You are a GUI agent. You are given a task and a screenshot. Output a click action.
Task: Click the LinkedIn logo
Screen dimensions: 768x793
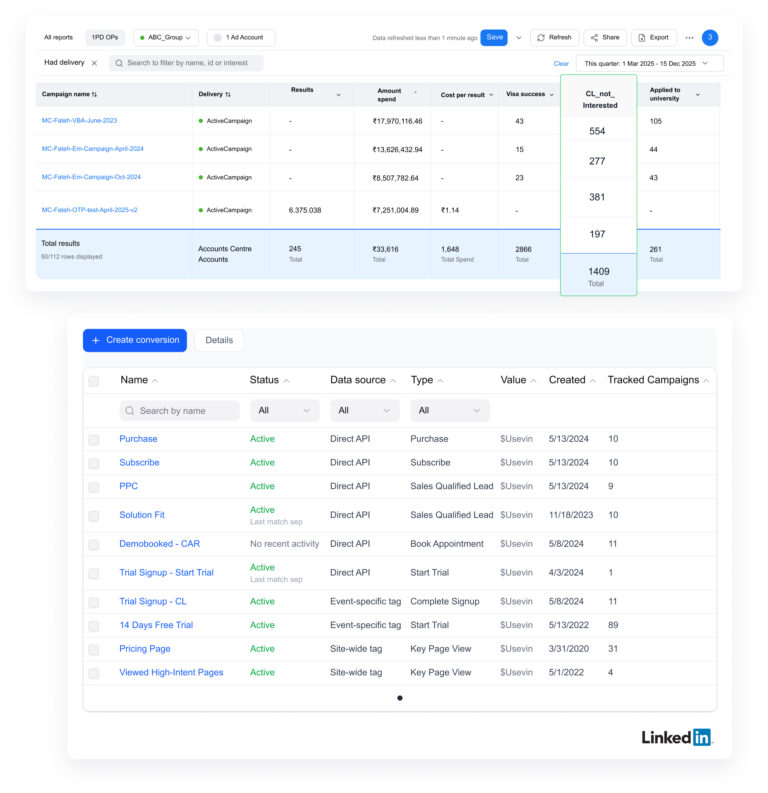676,737
